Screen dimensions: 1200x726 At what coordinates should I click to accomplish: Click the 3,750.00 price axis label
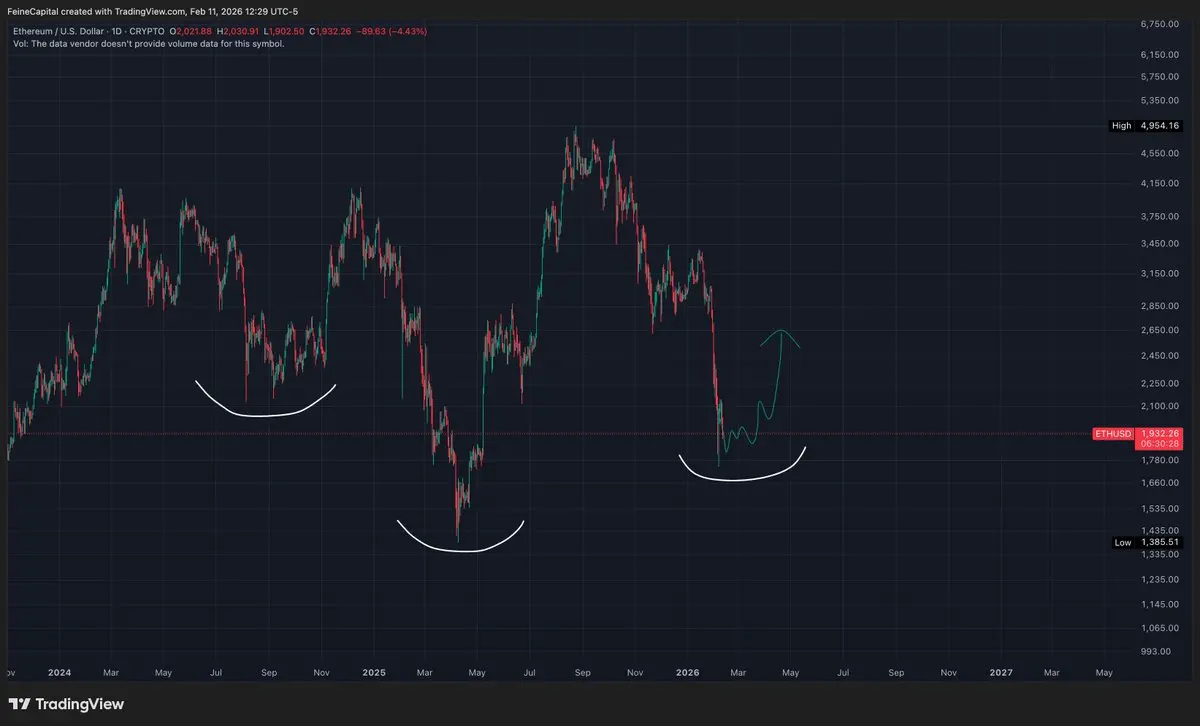[1160, 216]
